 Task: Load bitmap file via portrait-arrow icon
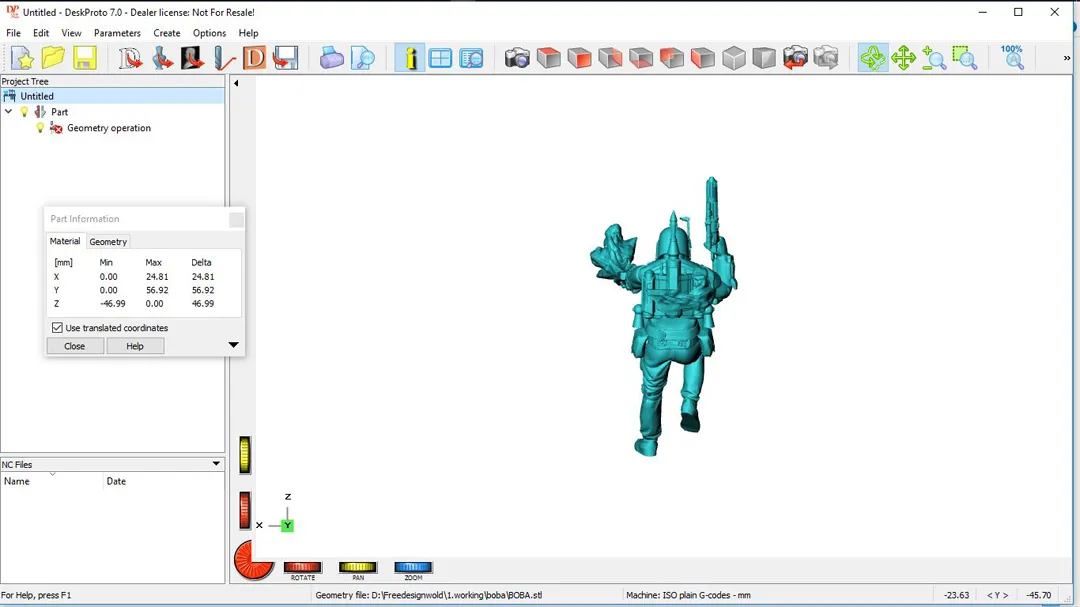(192, 59)
